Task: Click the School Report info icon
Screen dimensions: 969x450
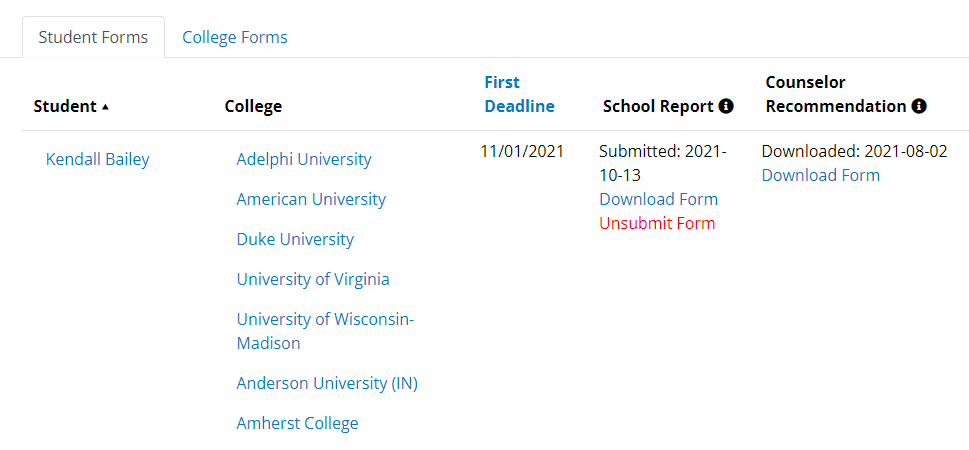Action: [x=726, y=106]
